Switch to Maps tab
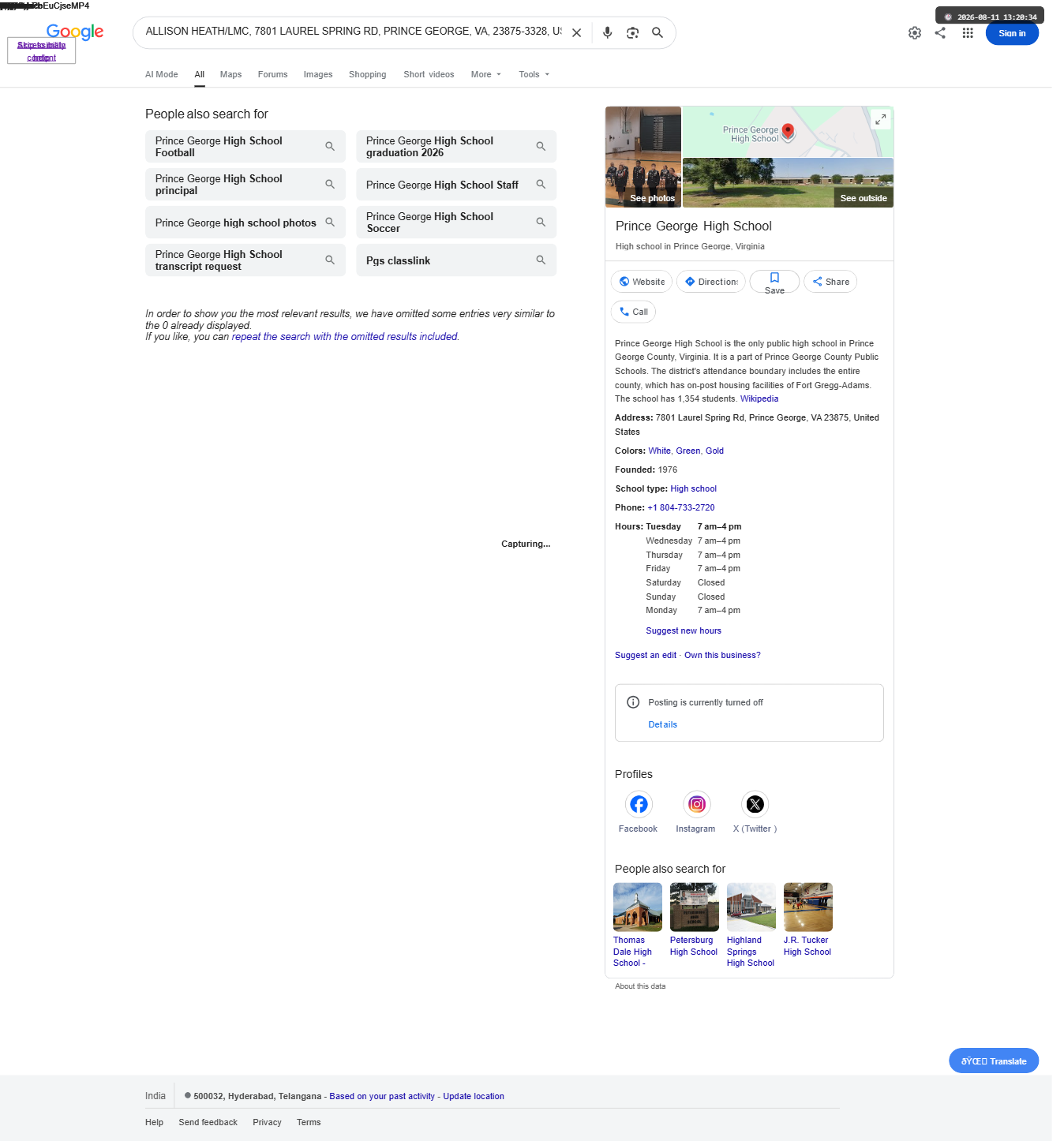The image size is (1064, 1141). tap(231, 74)
